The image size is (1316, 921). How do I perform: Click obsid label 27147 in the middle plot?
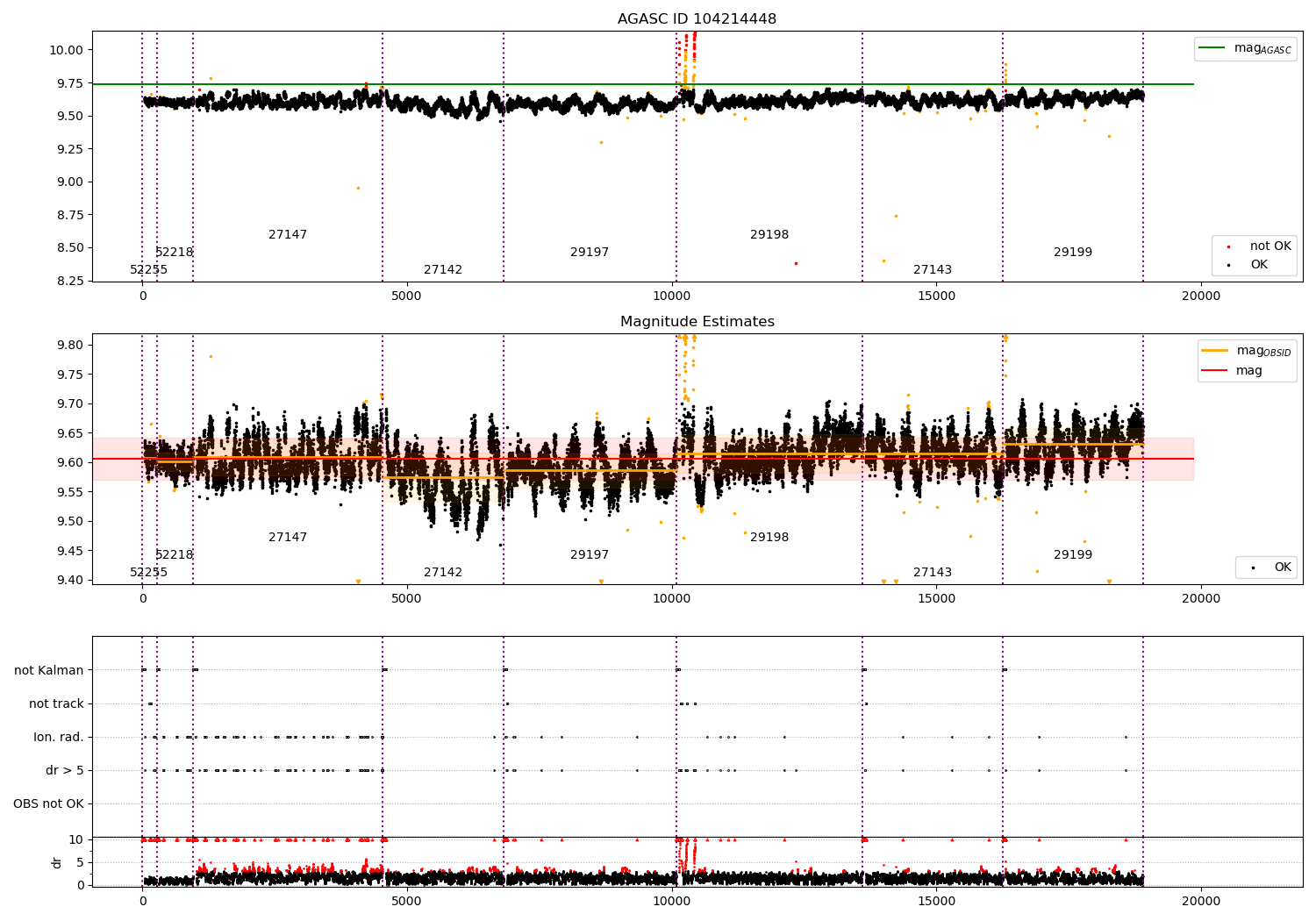point(288,537)
